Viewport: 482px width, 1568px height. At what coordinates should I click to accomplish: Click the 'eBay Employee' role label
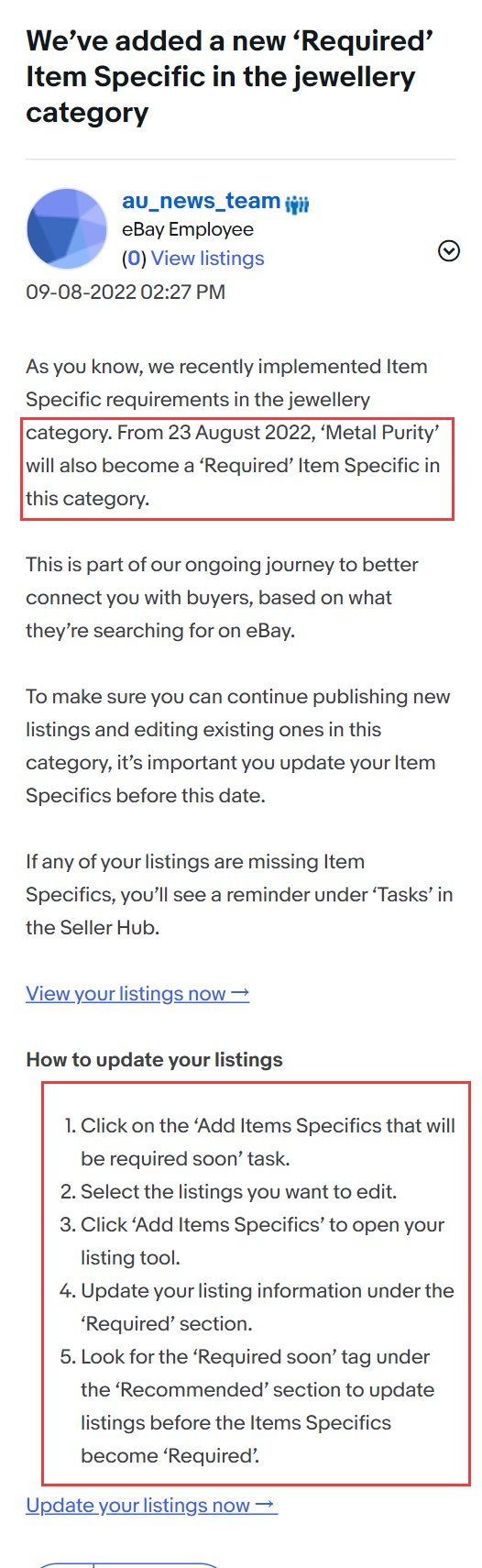188,229
